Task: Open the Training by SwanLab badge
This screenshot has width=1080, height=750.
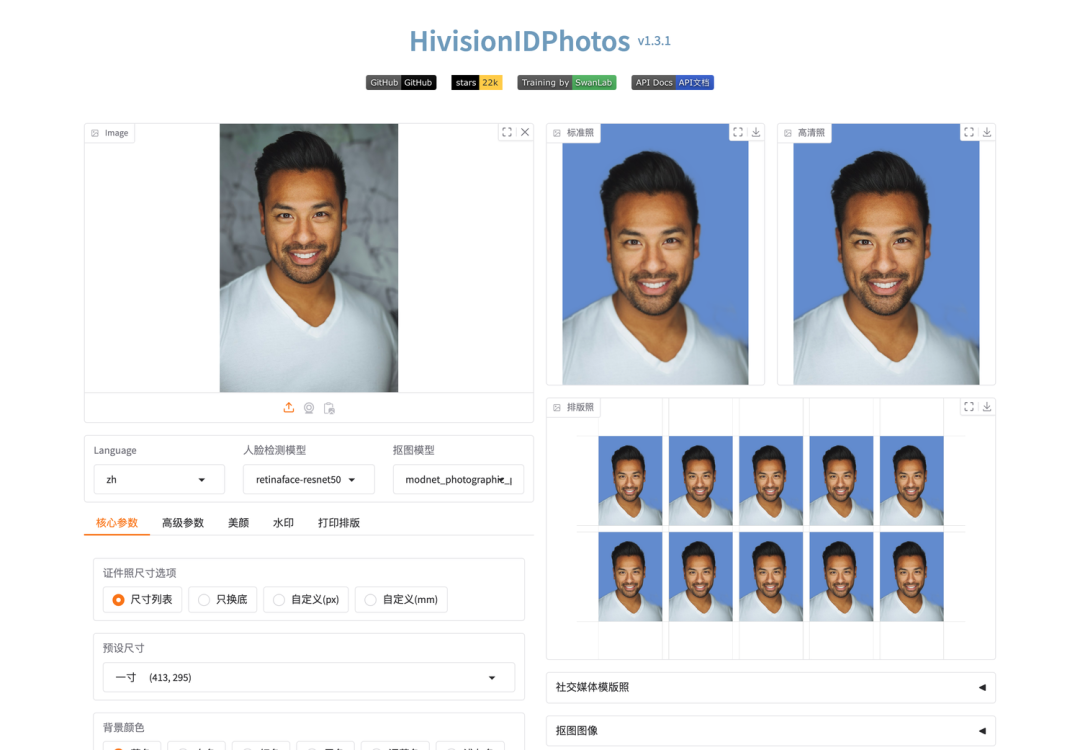Action: tap(566, 83)
